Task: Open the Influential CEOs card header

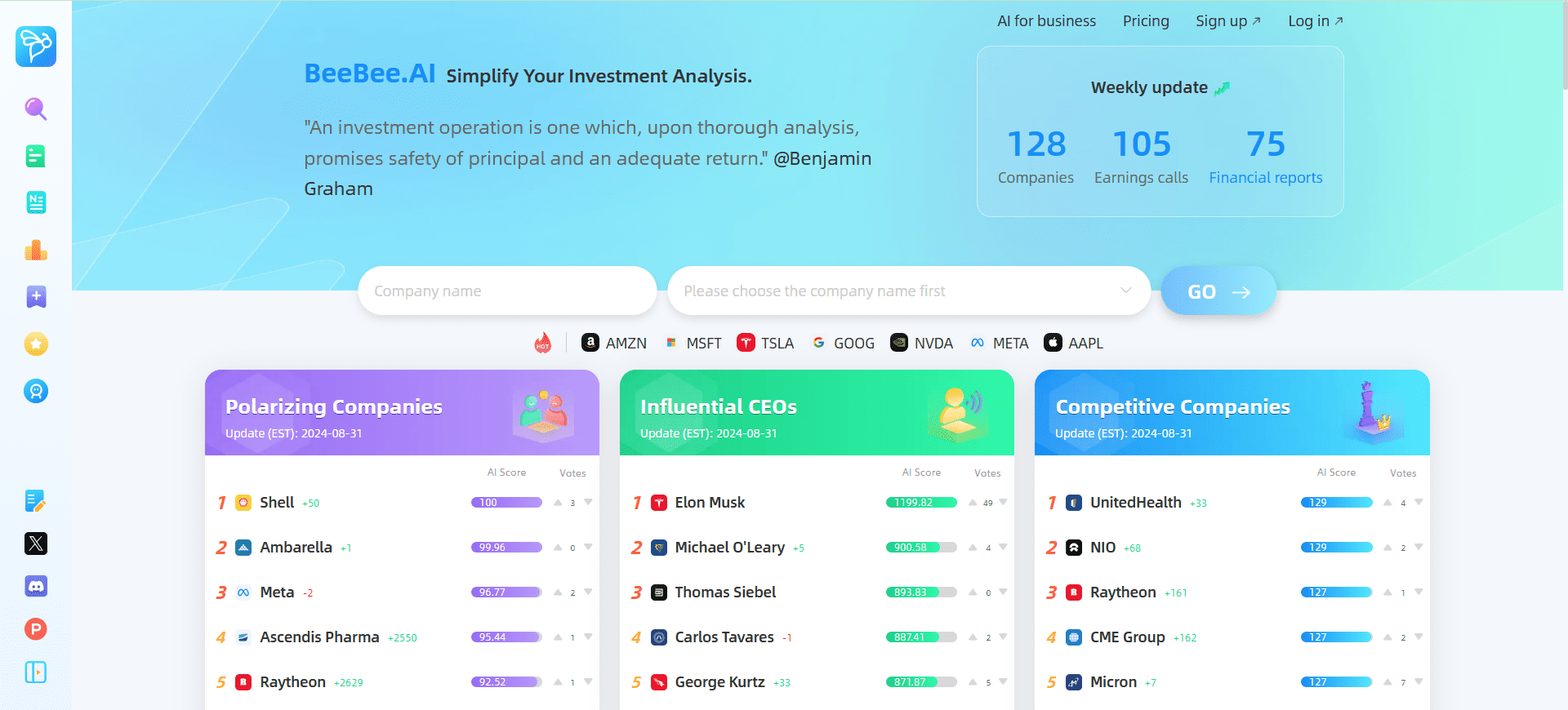Action: click(x=817, y=413)
